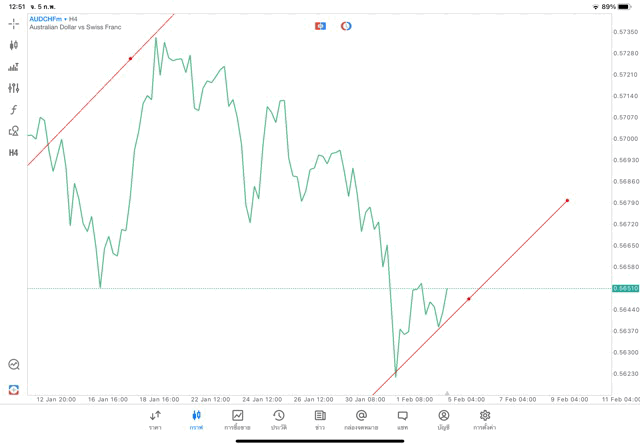
Task: Open the Mailbox (กล่องจดหมาย) tab
Action: [361, 419]
